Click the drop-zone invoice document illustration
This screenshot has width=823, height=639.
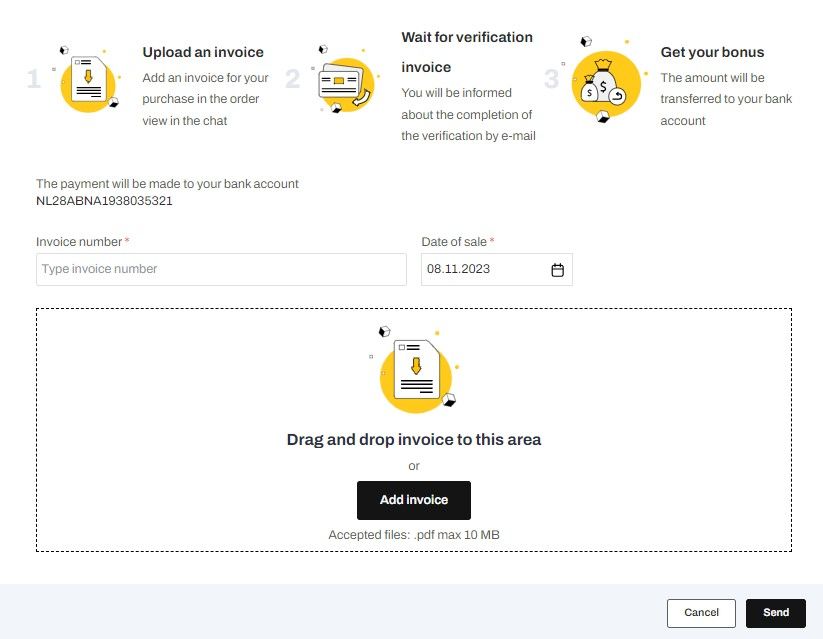(x=415, y=370)
